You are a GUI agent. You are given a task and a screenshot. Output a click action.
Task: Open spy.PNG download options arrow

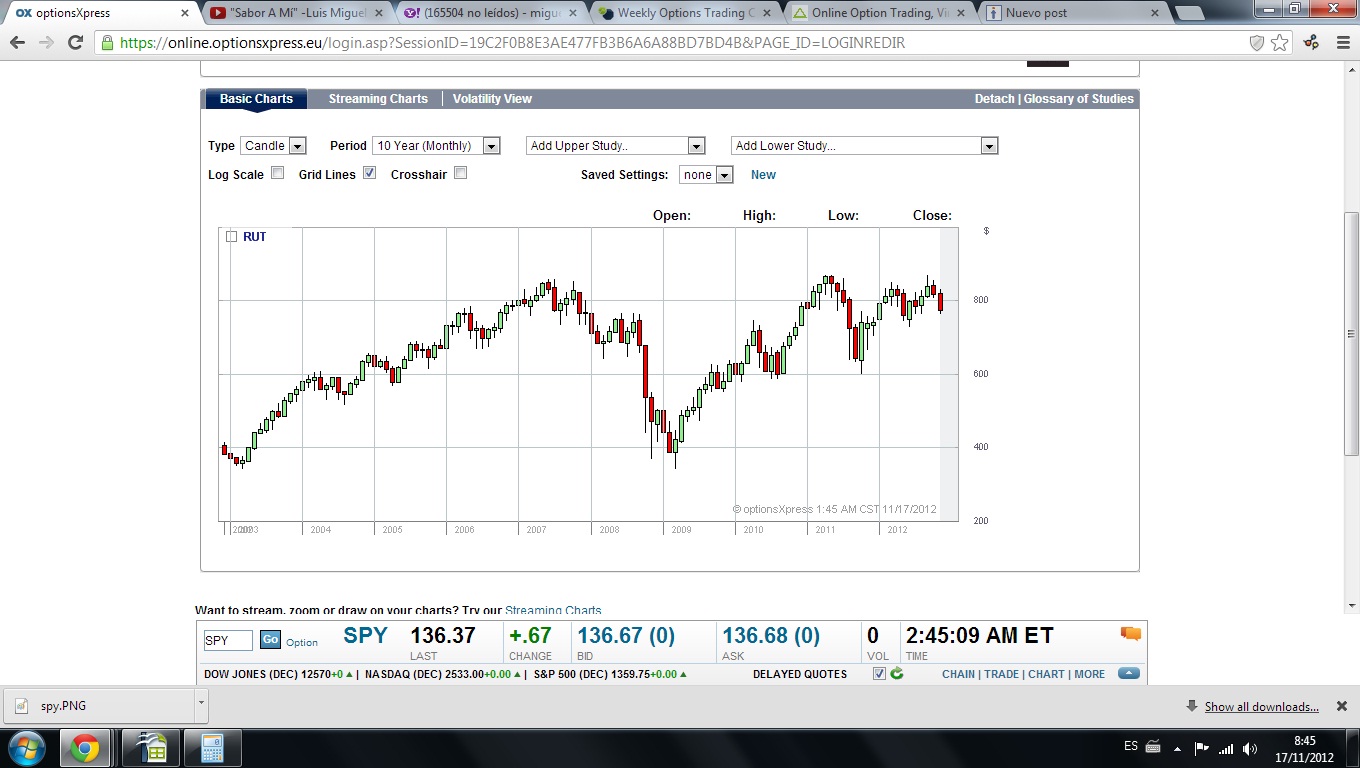tap(201, 704)
